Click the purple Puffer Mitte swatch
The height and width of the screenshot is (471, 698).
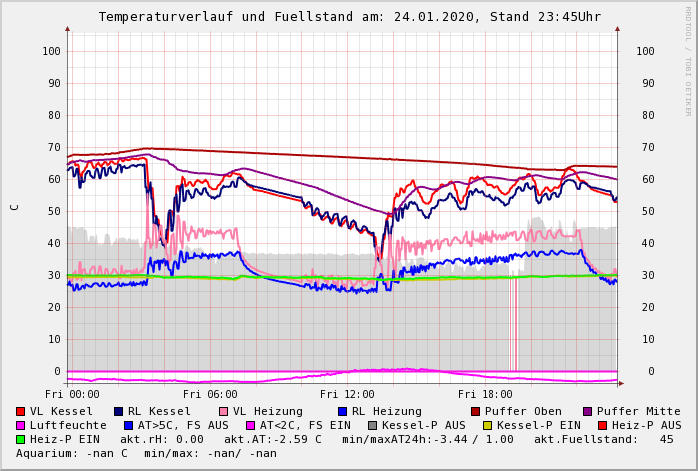[x=588, y=411]
